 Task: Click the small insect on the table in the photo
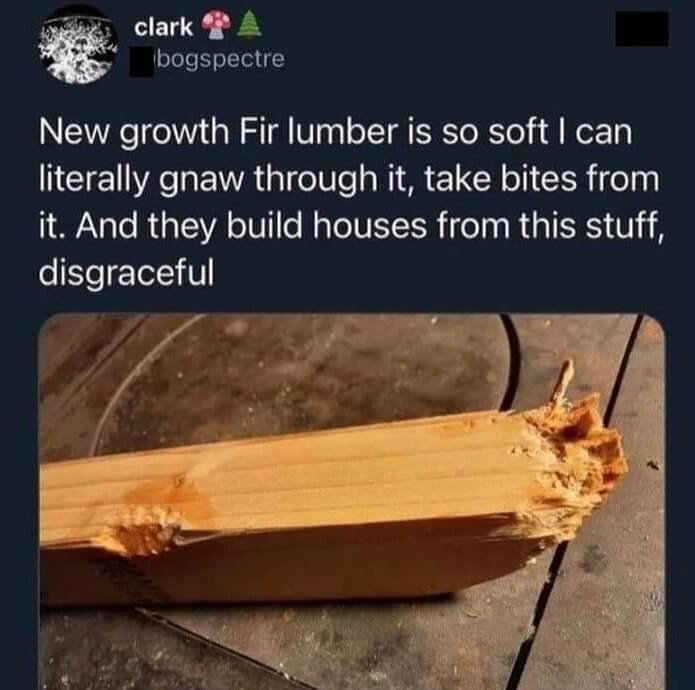(x=652, y=465)
